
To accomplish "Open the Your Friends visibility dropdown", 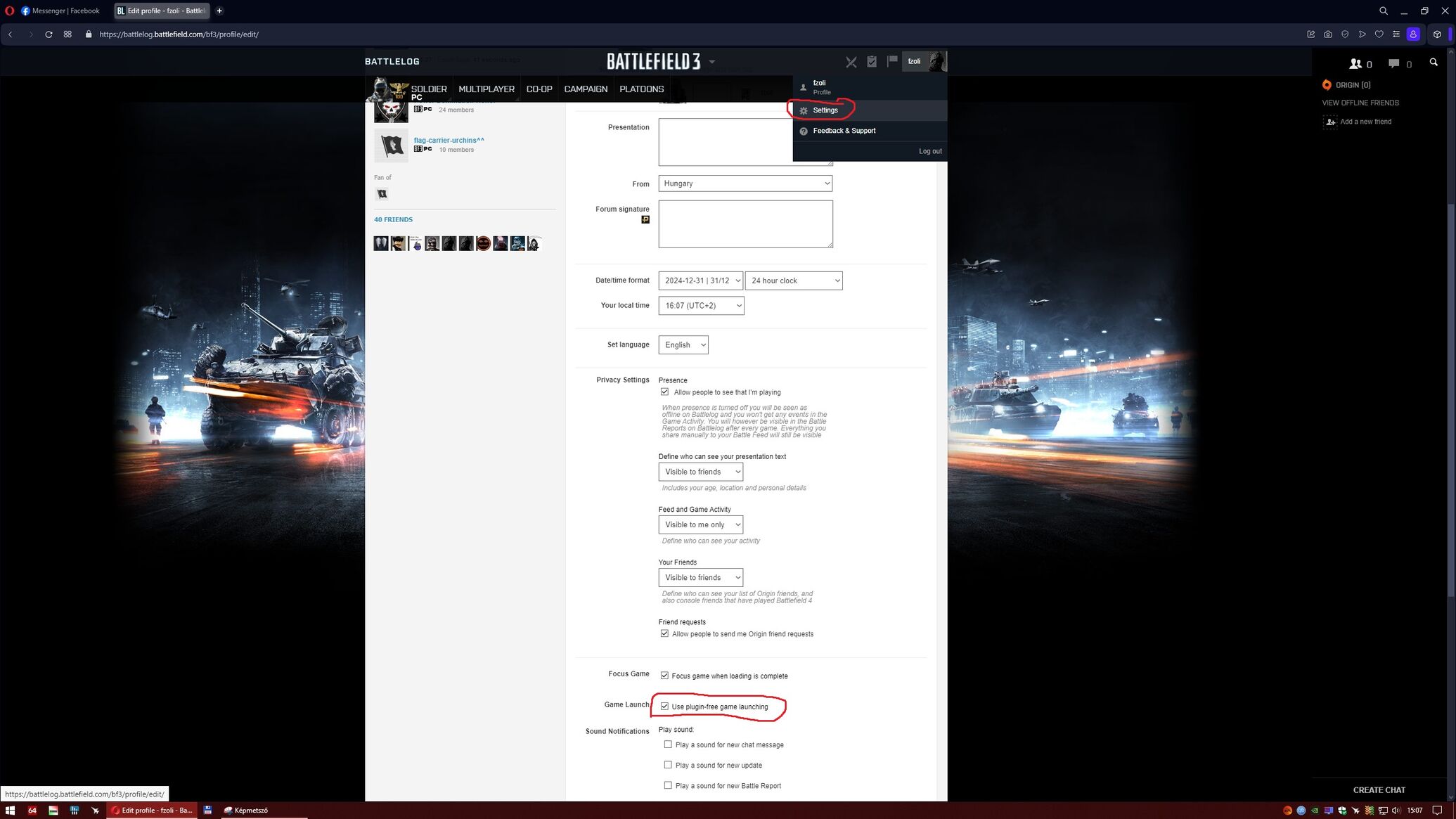I will pos(700,578).
